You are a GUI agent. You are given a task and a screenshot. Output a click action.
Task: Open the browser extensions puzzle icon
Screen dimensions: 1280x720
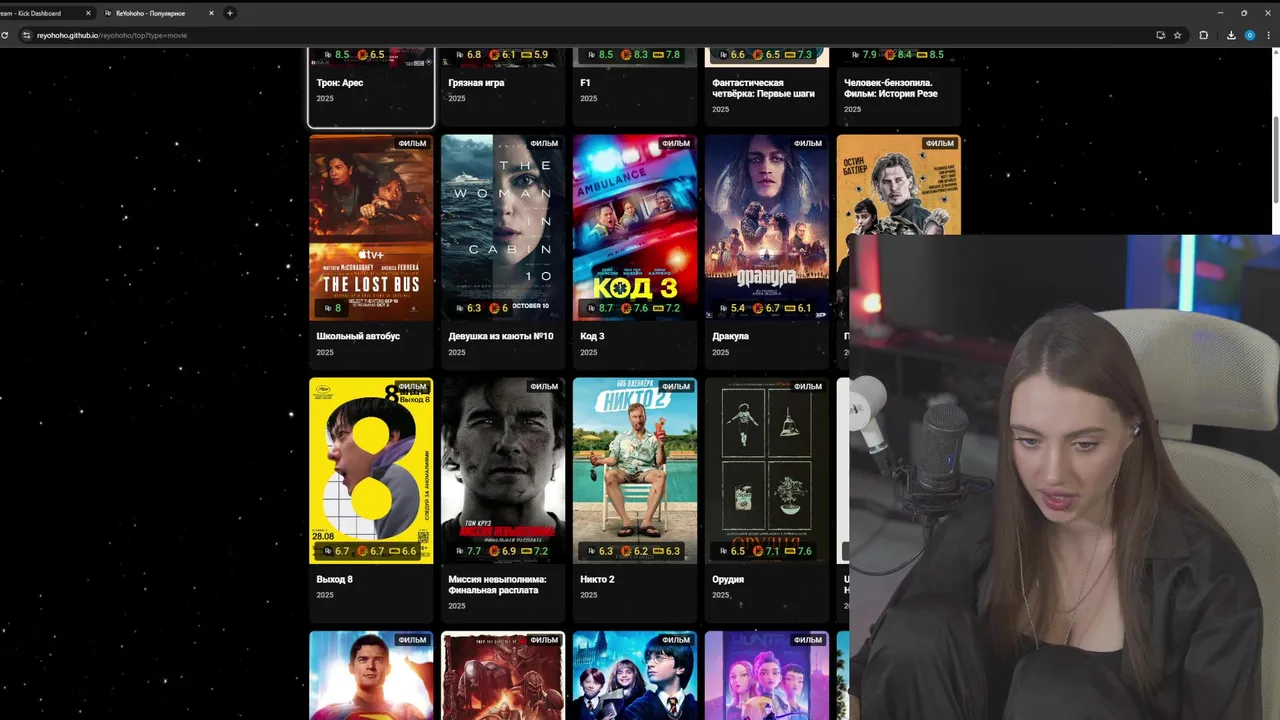point(1204,35)
